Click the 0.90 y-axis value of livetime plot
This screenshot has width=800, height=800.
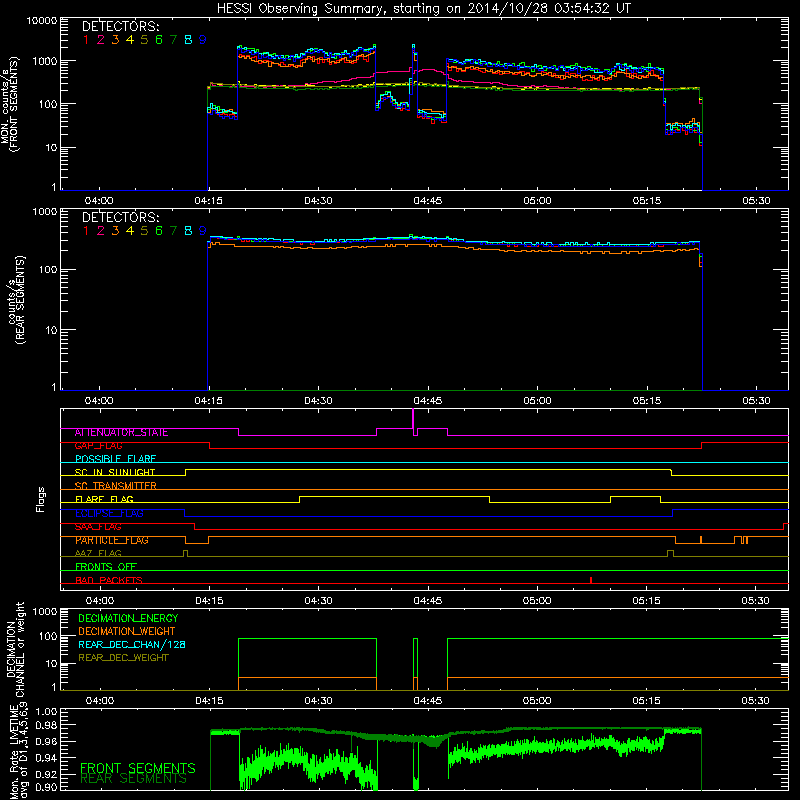(x=46, y=787)
